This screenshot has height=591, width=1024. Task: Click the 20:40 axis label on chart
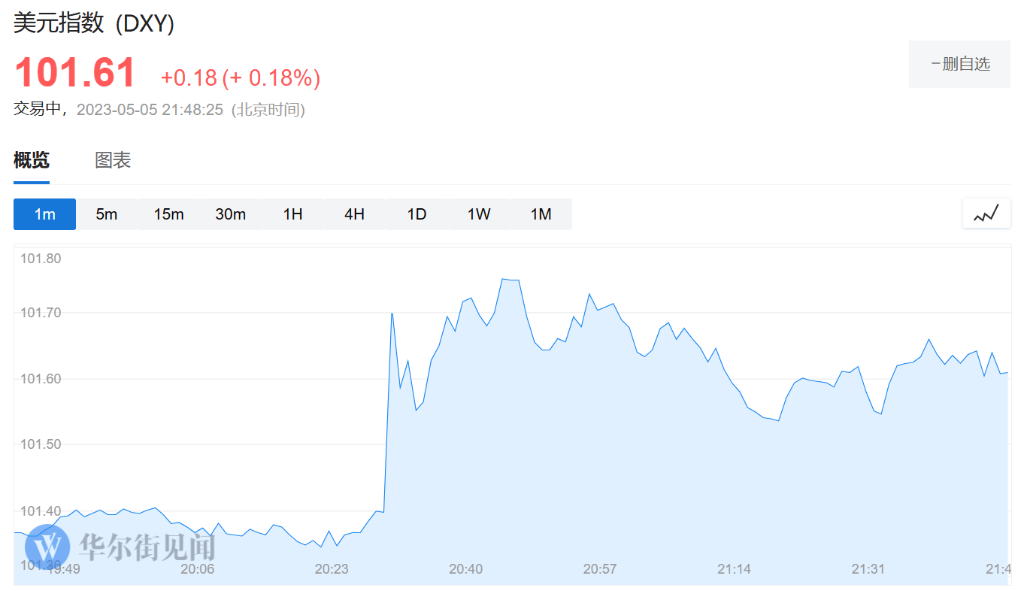(x=465, y=568)
